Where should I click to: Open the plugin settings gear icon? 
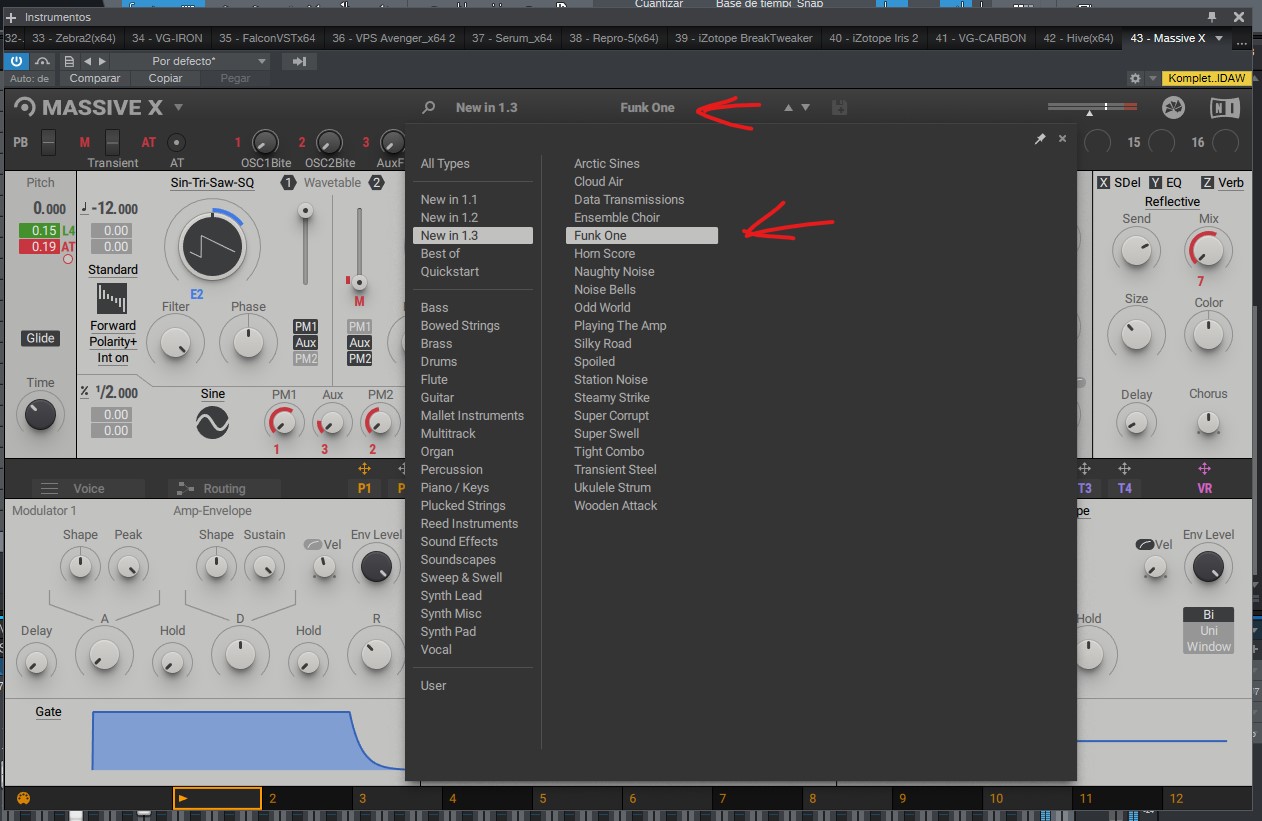coord(1134,78)
